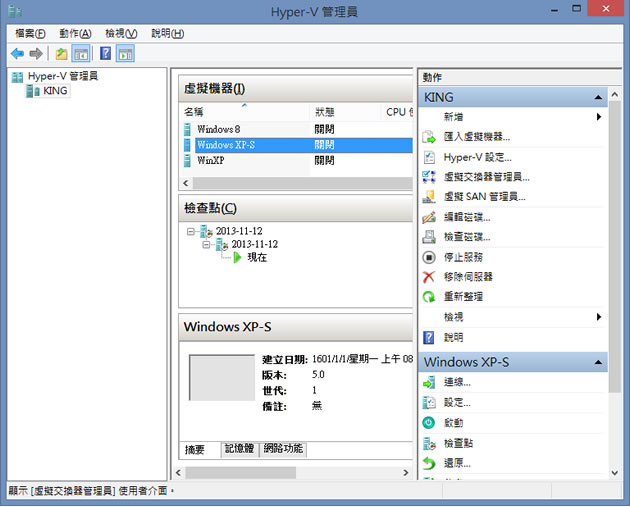The height and width of the screenshot is (507, 630).
Task: Open 虛擬交換器管理員 icon
Action: 429,177
